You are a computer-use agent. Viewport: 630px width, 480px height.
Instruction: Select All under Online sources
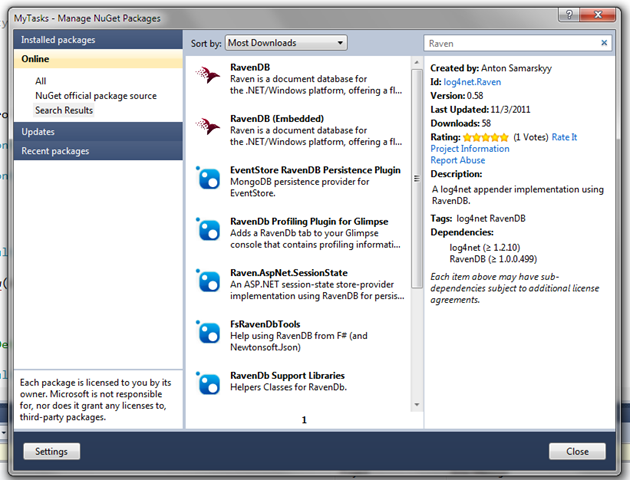(41, 81)
